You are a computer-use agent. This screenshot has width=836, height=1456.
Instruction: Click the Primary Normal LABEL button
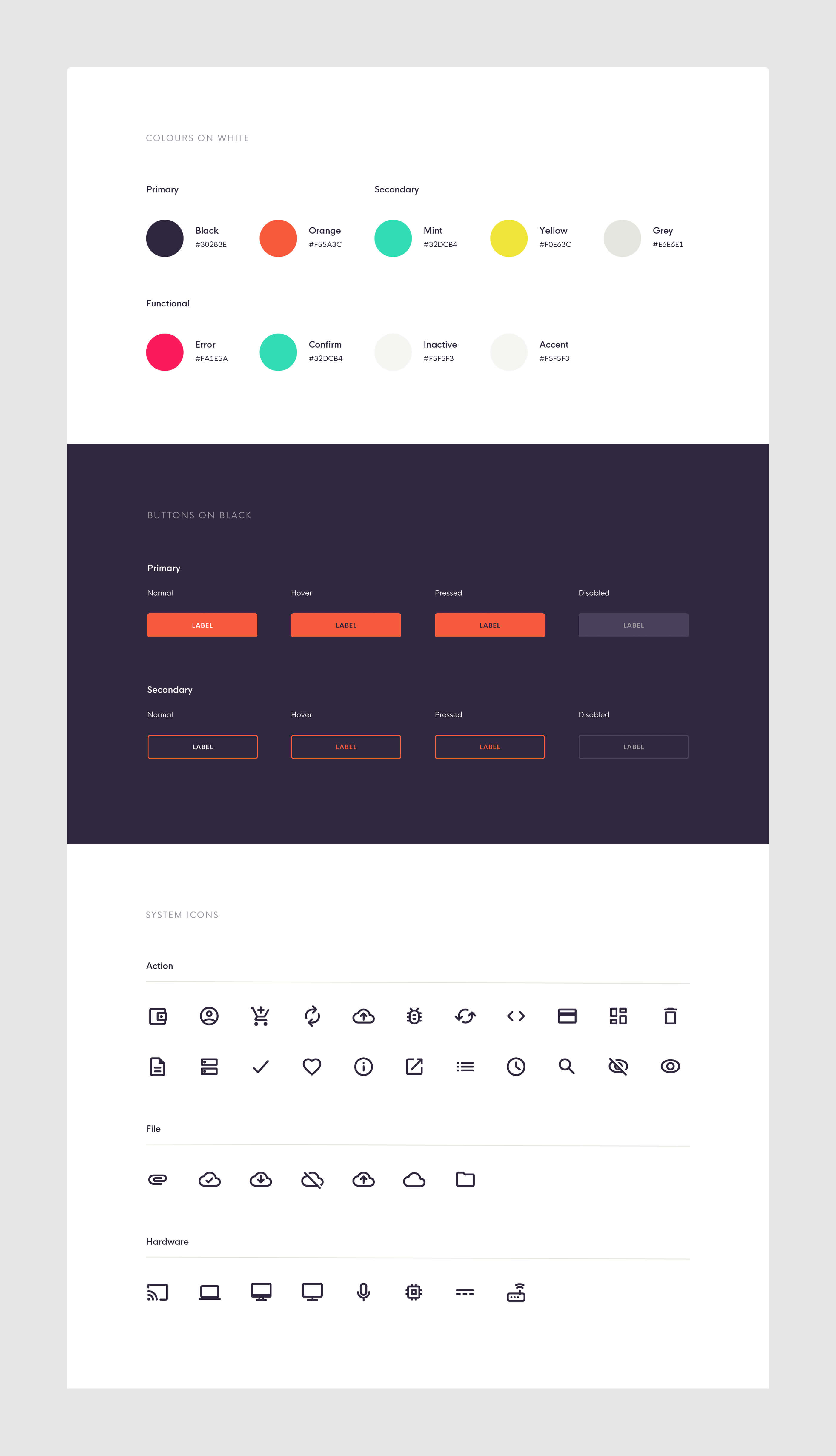point(203,625)
